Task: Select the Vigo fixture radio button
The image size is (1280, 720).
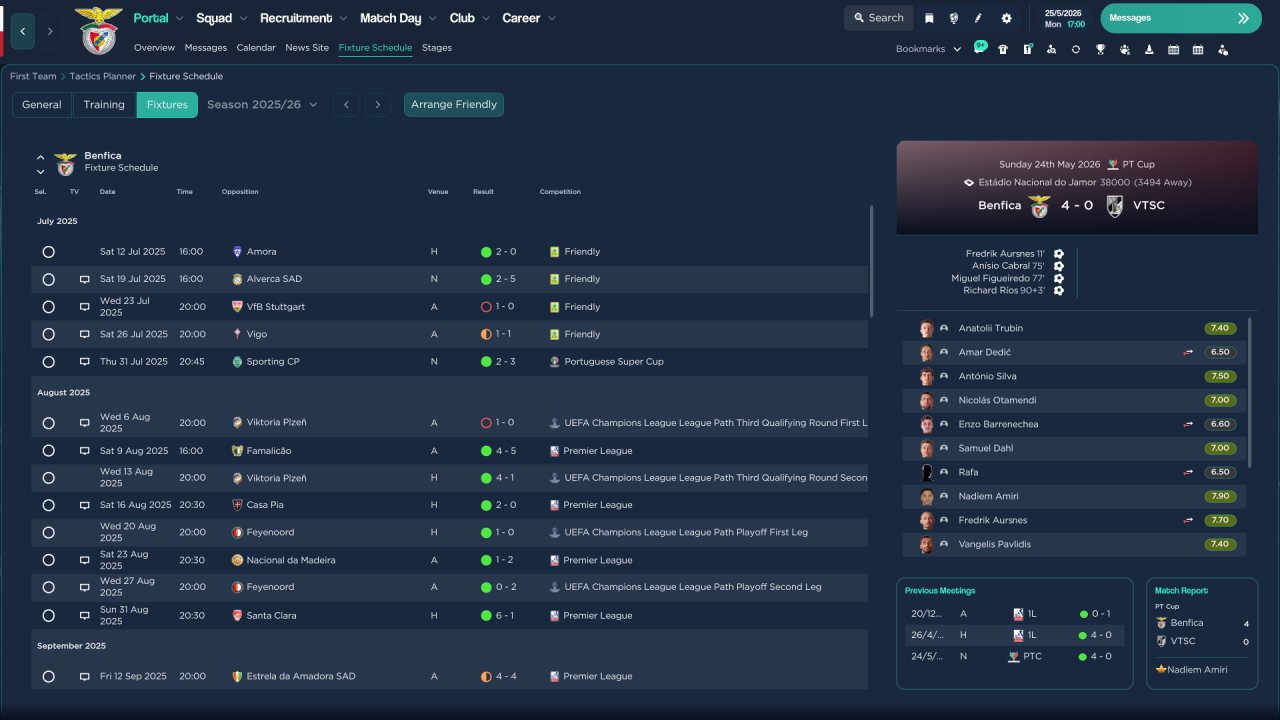Action: click(x=48, y=334)
